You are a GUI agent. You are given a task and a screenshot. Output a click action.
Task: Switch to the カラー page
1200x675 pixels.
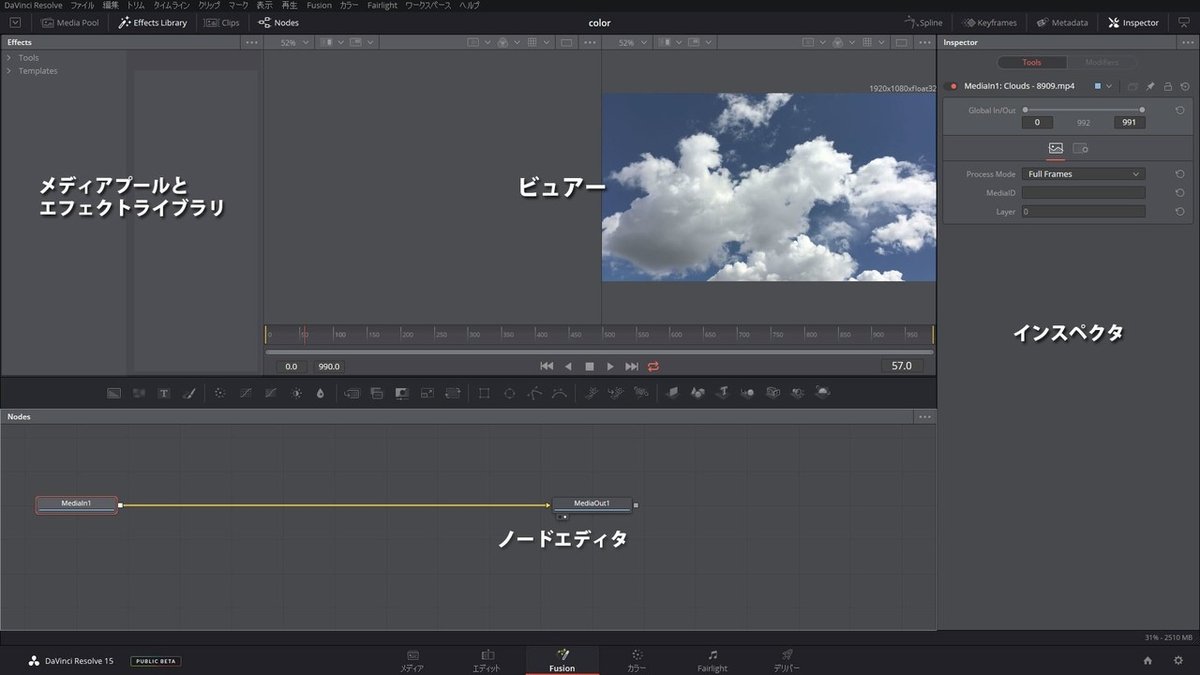point(637,660)
